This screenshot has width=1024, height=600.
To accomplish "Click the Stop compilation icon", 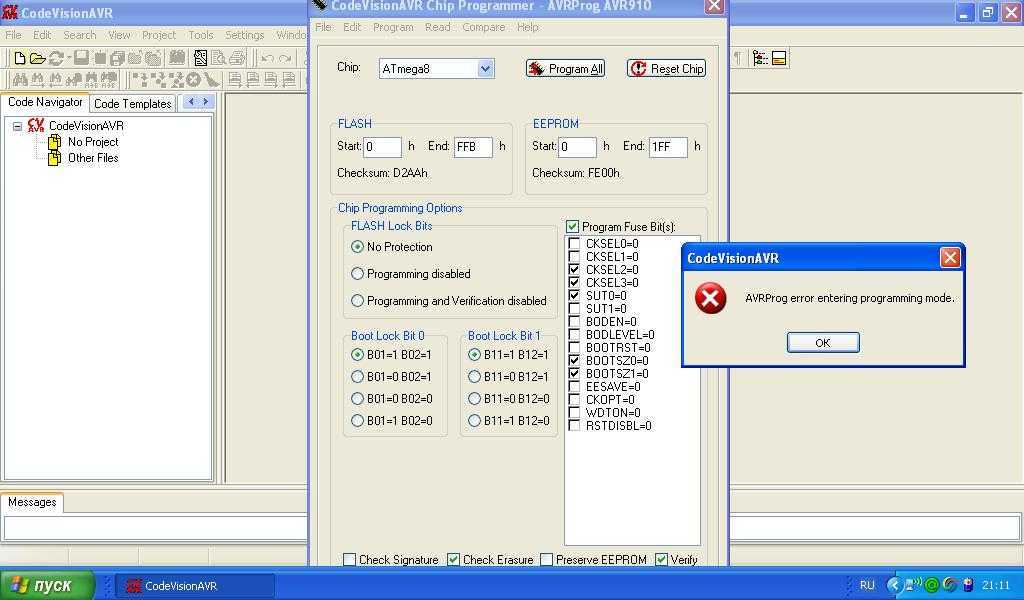I will pos(193,80).
